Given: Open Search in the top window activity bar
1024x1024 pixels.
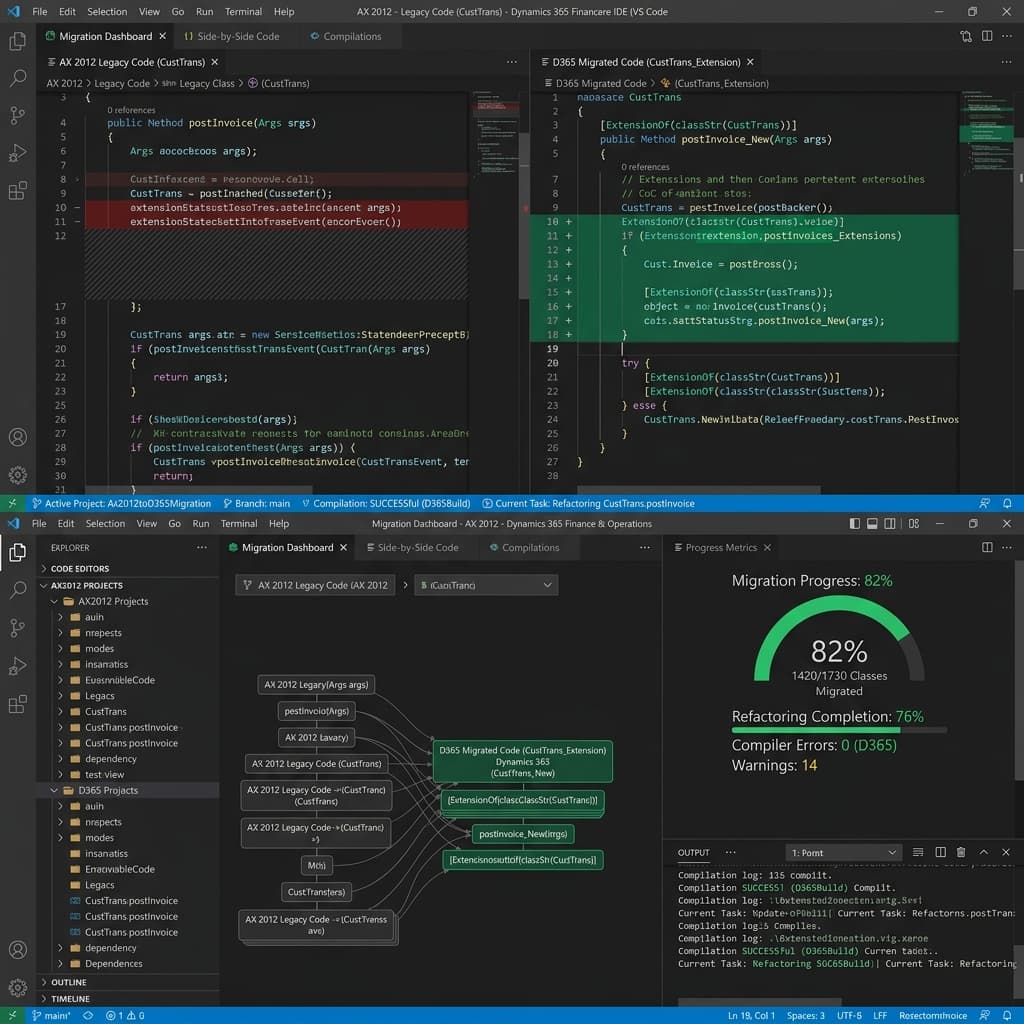Looking at the screenshot, I should [x=18, y=78].
